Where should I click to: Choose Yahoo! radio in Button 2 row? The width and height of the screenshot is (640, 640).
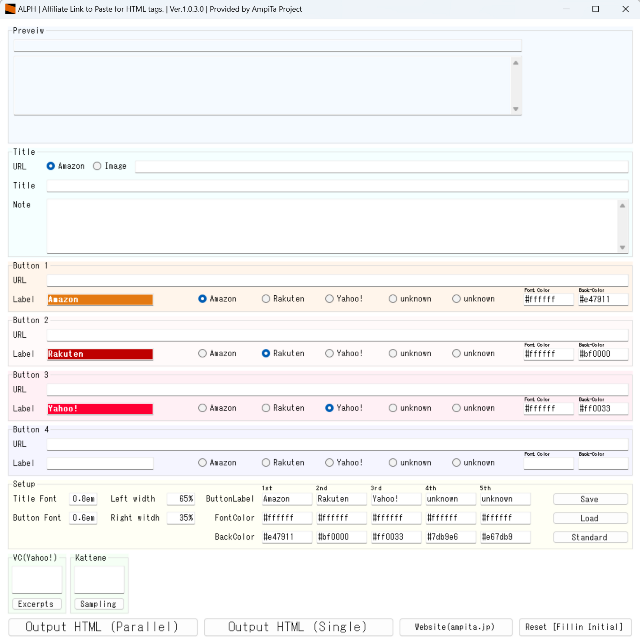329,353
